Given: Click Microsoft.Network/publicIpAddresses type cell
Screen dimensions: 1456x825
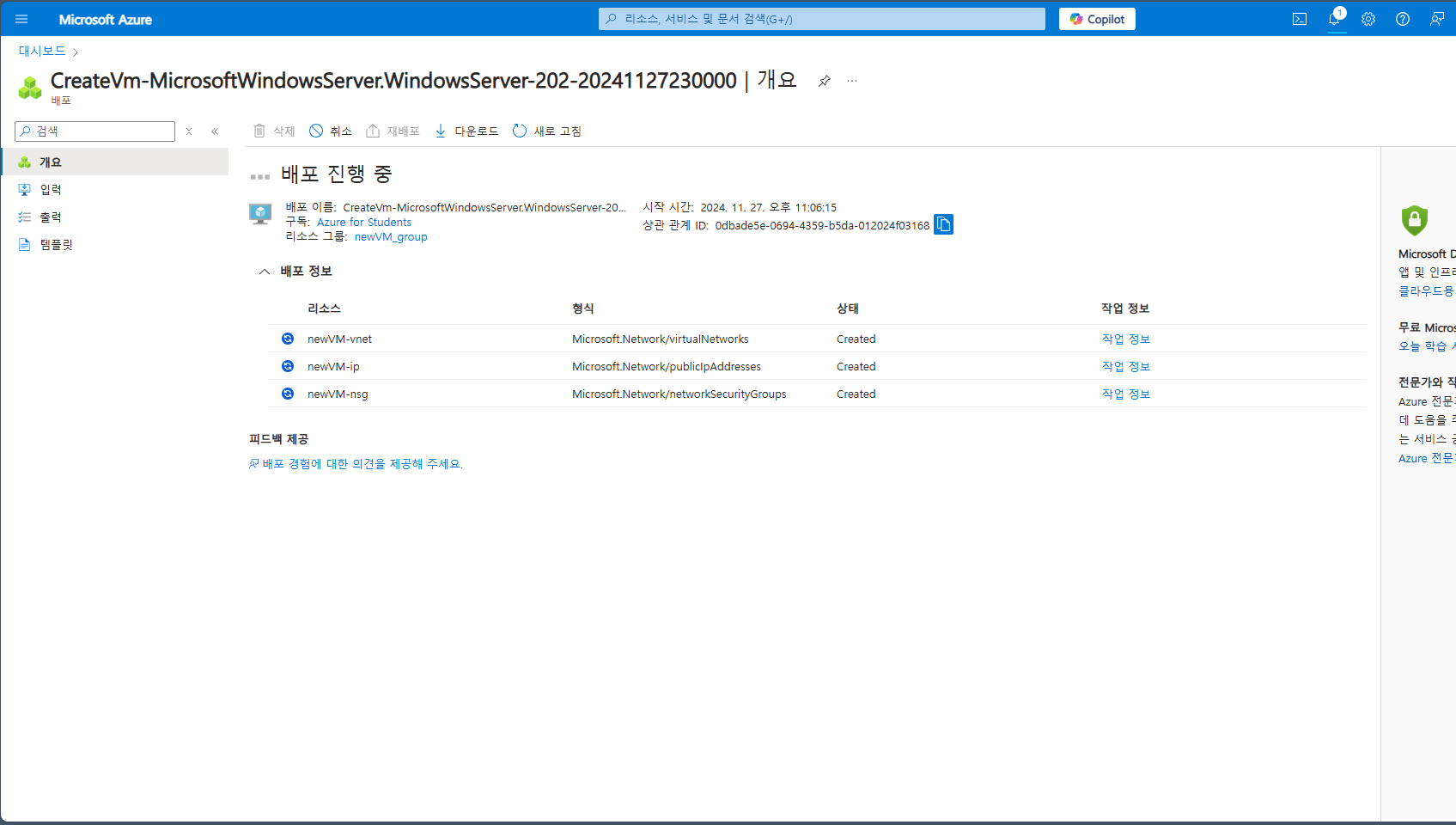Looking at the screenshot, I should (x=667, y=366).
